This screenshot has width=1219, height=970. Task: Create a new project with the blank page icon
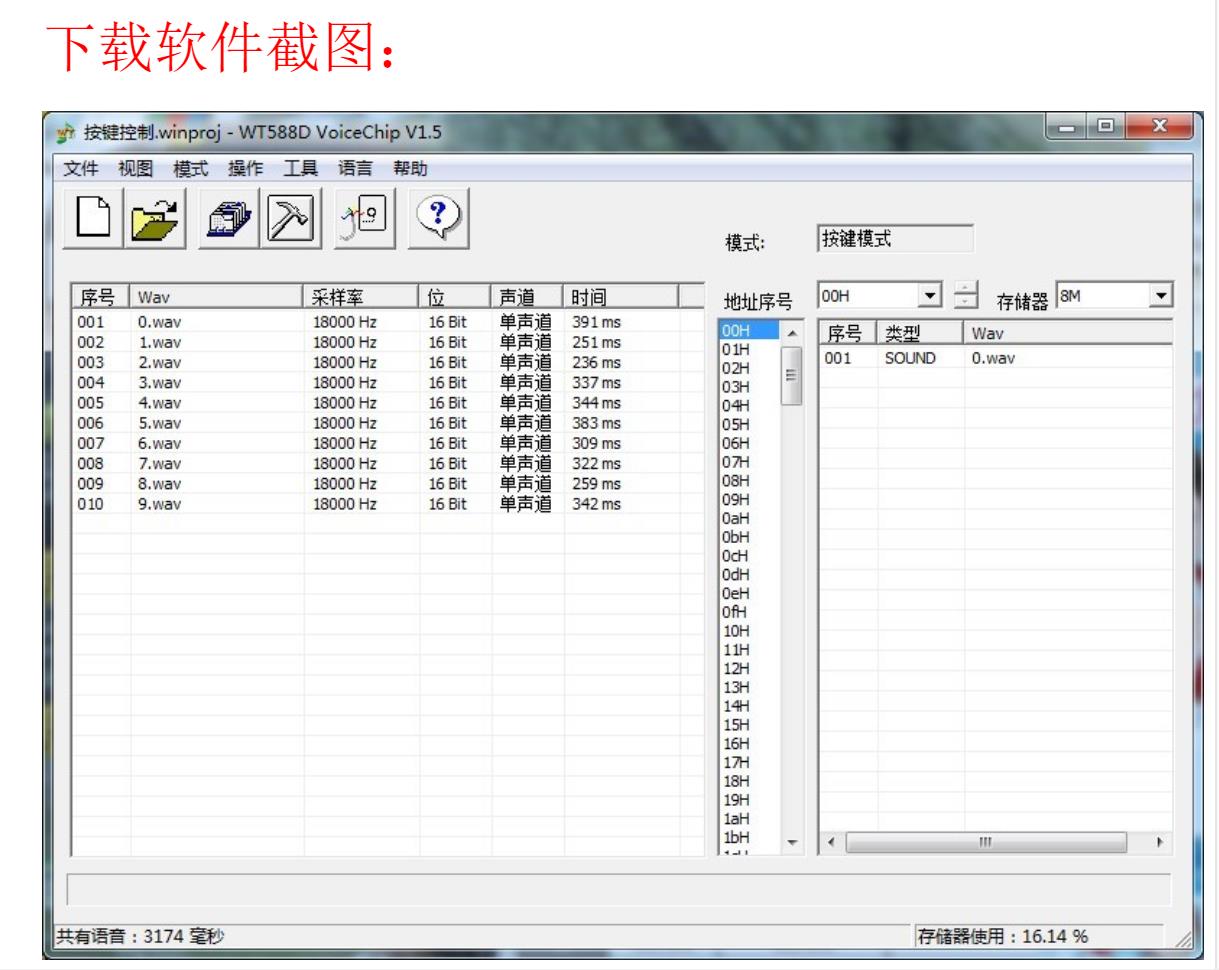pyautogui.click(x=93, y=219)
